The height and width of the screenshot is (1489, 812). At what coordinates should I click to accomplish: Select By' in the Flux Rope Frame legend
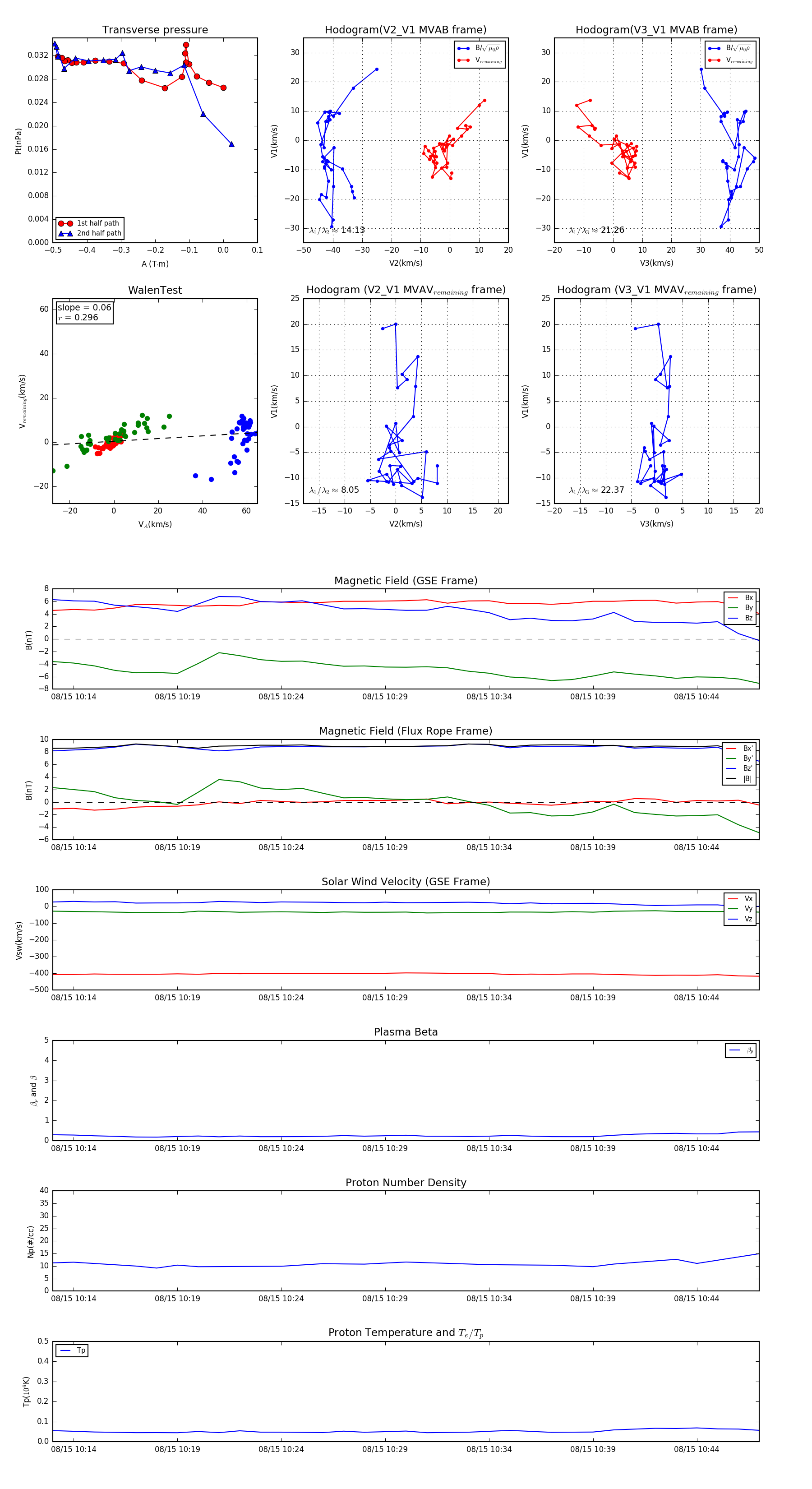pos(740,758)
